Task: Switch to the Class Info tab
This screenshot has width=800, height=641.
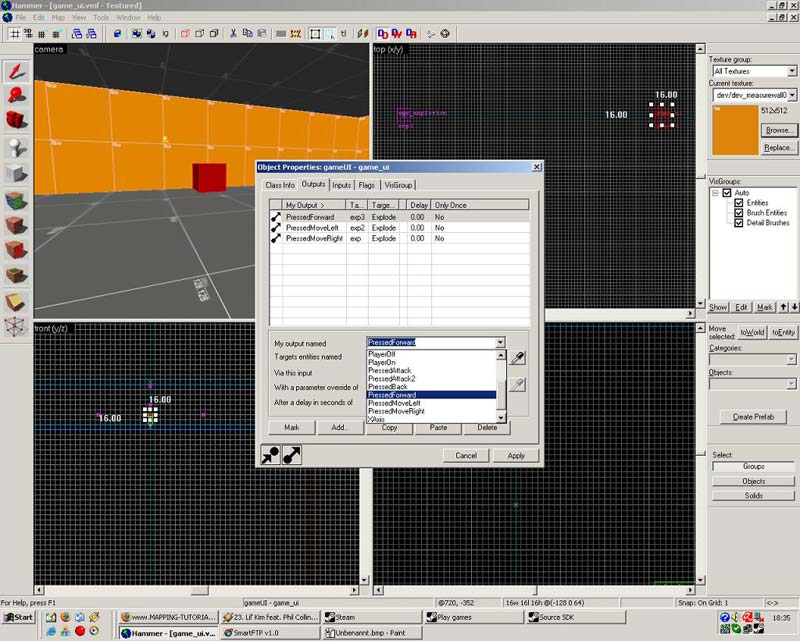Action: [x=280, y=185]
